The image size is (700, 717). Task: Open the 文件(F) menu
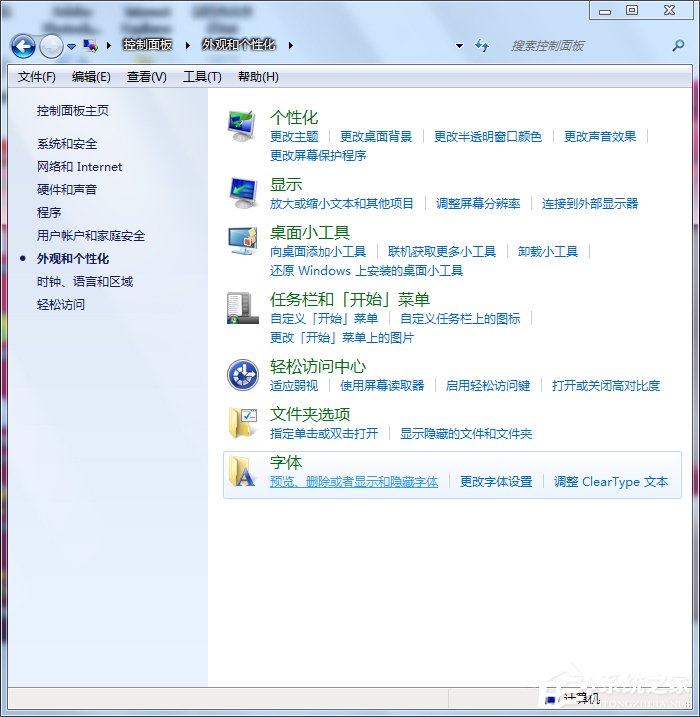37,77
